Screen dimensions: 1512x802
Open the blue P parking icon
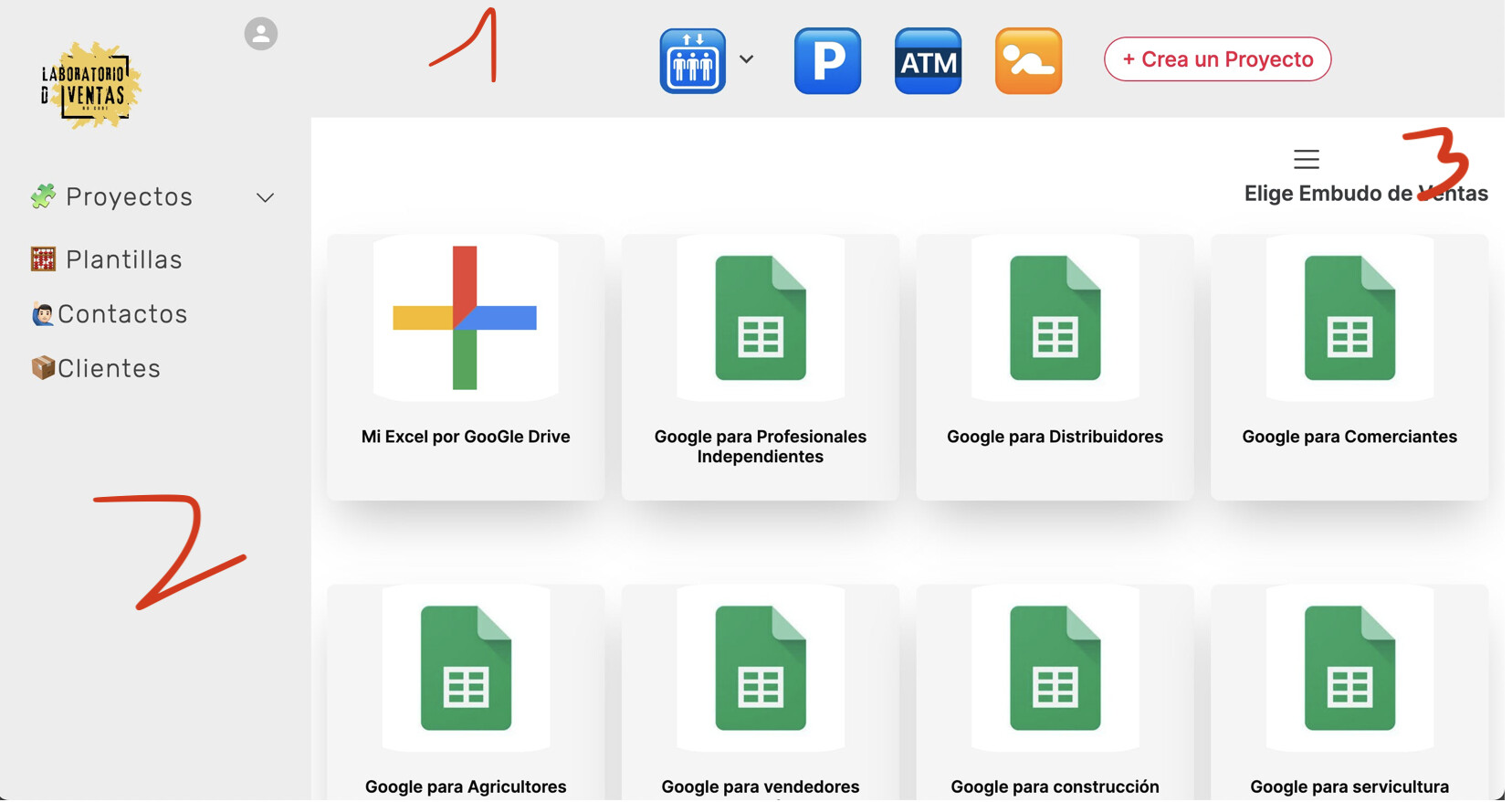(827, 60)
